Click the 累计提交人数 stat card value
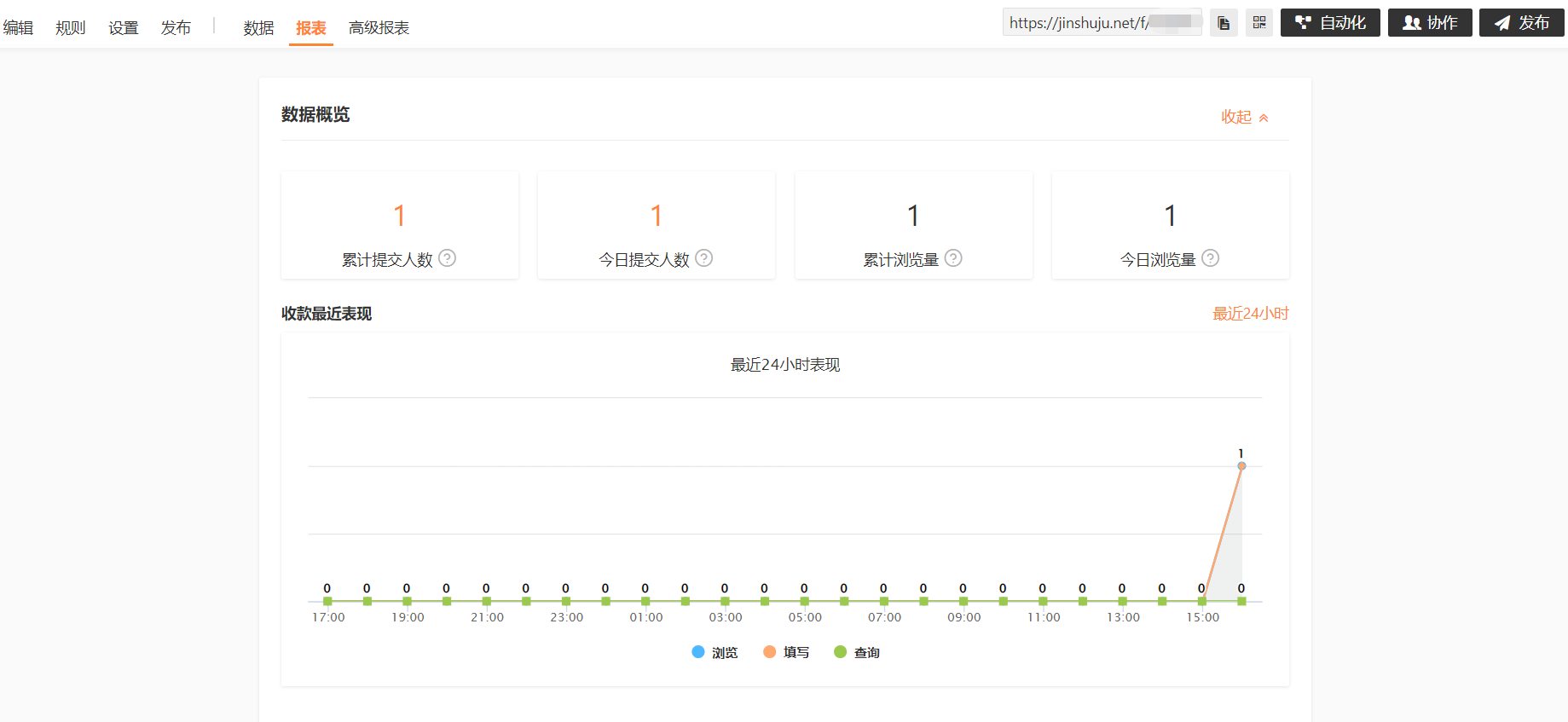This screenshot has width=1568, height=722. (x=399, y=216)
